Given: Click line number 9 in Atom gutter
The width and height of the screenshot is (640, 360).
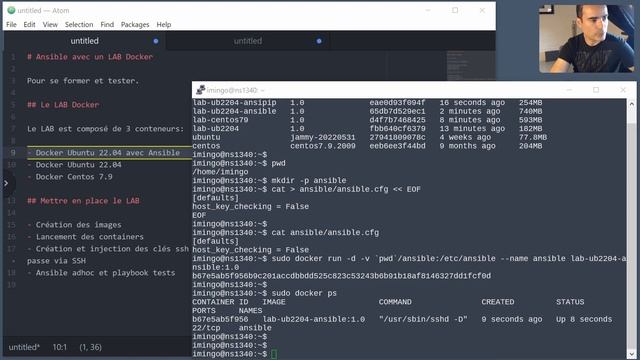Looking at the screenshot, I should 13,153.
